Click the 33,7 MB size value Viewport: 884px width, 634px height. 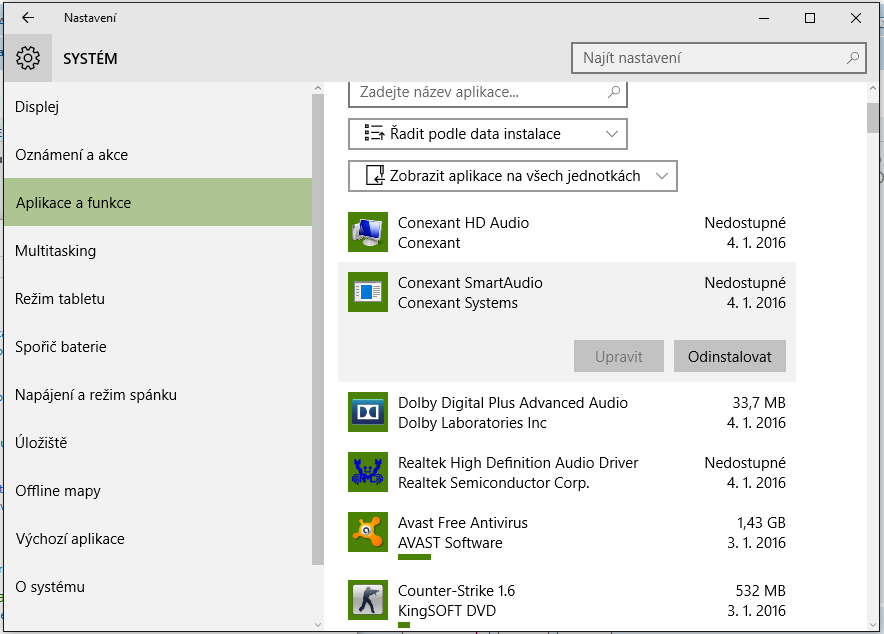(x=759, y=403)
